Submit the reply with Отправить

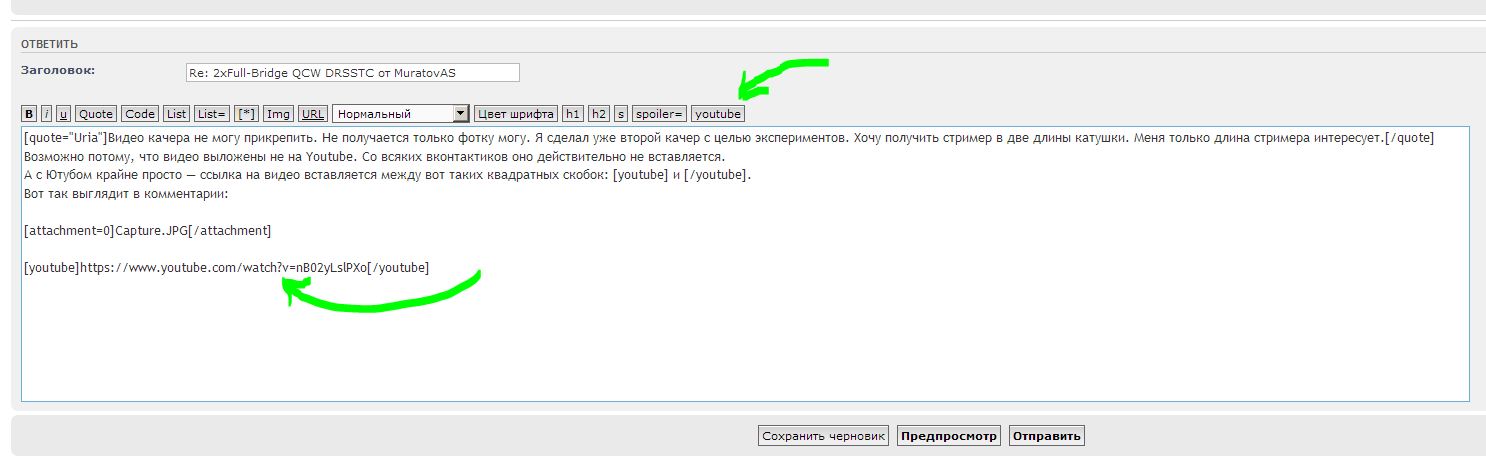pos(1046,436)
